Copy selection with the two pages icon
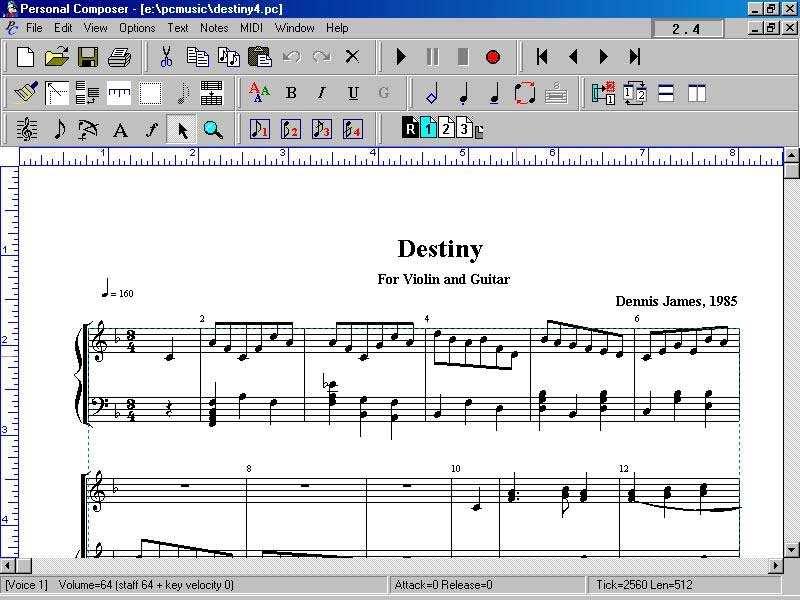The height and width of the screenshot is (600, 800). (x=197, y=57)
